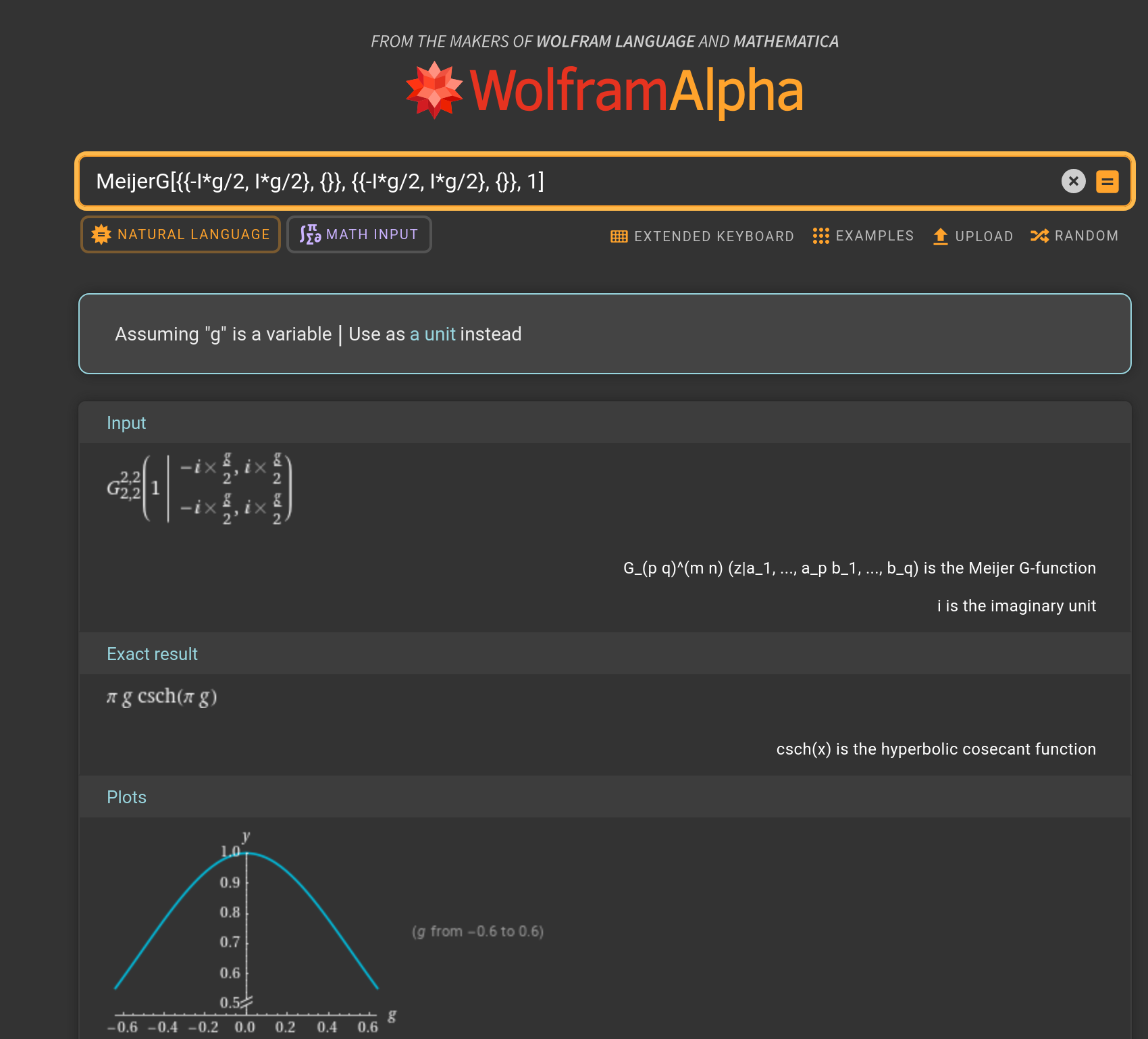Click the Random shuffle icon

pyautogui.click(x=1039, y=236)
